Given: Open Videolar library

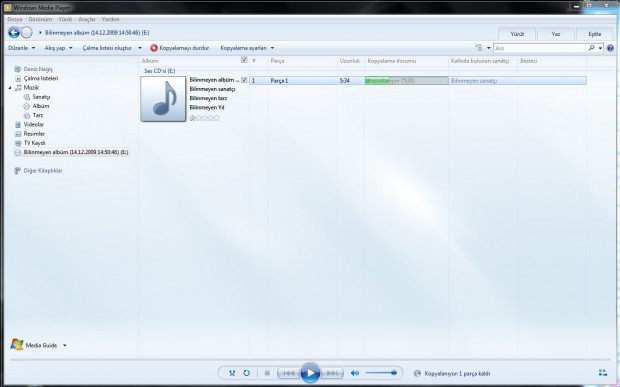Looking at the screenshot, I should pyautogui.click(x=29, y=125).
